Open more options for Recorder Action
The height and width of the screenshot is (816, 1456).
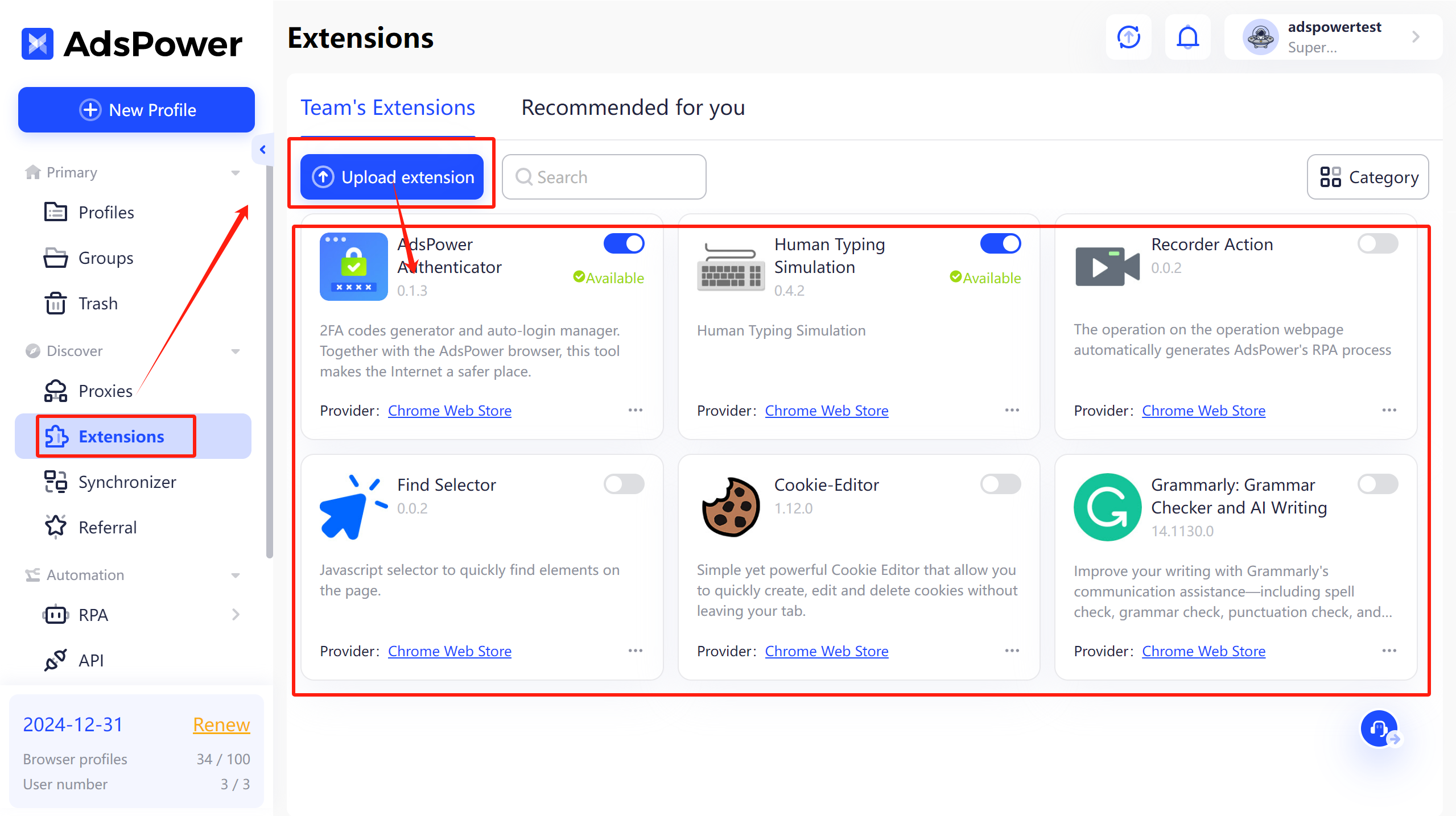click(x=1389, y=410)
